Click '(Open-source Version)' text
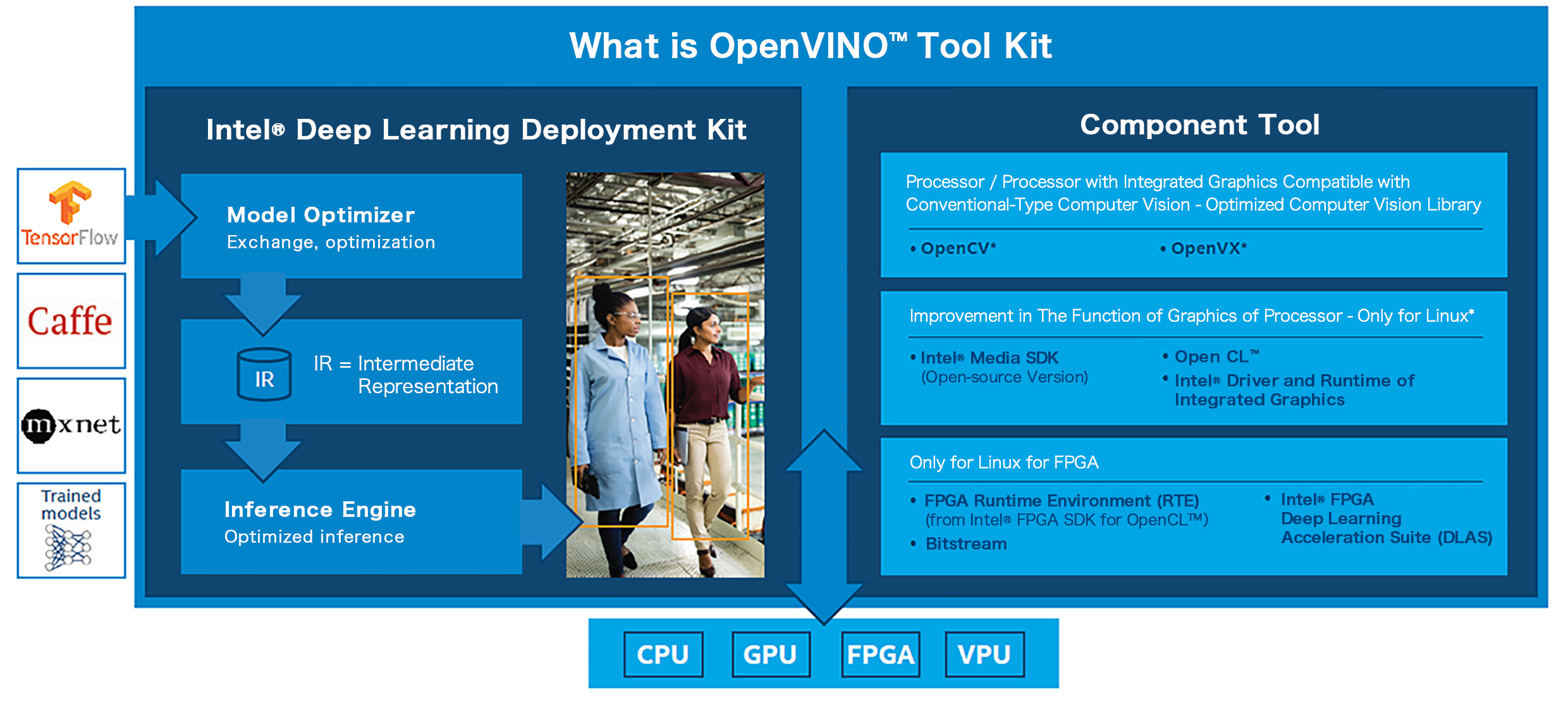This screenshot has width=1568, height=708. point(1005,377)
